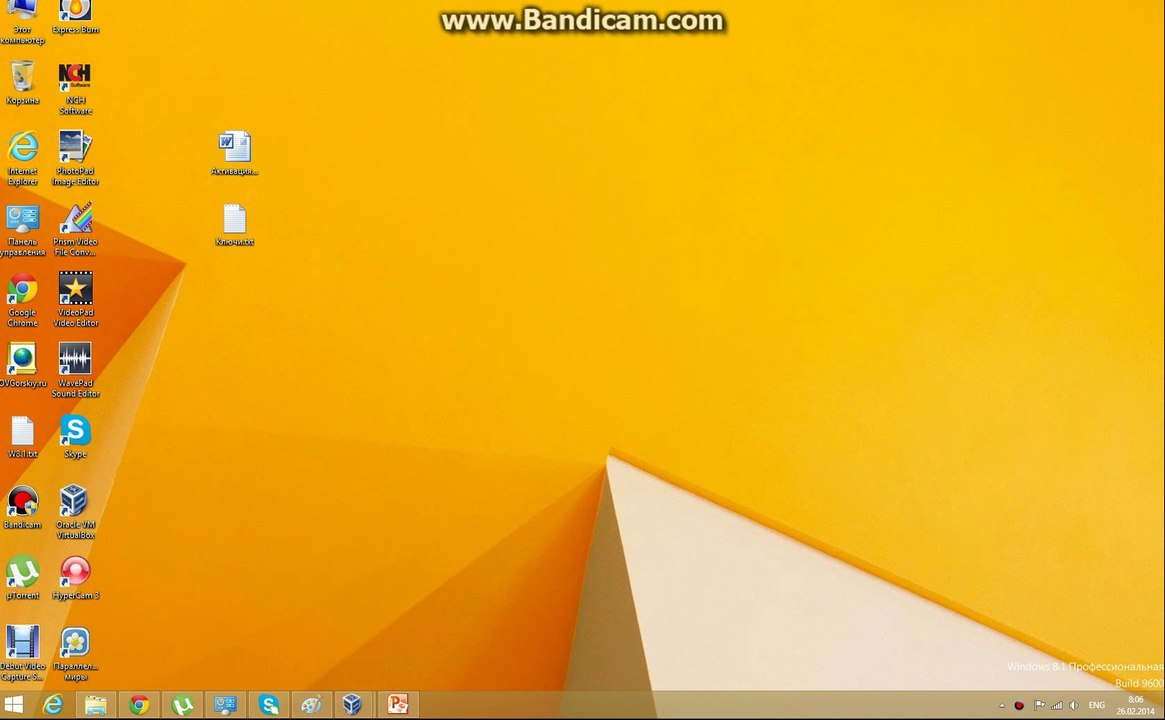Select the VideoPad Video Editor shortcut
The height and width of the screenshot is (720, 1165).
pos(75,299)
